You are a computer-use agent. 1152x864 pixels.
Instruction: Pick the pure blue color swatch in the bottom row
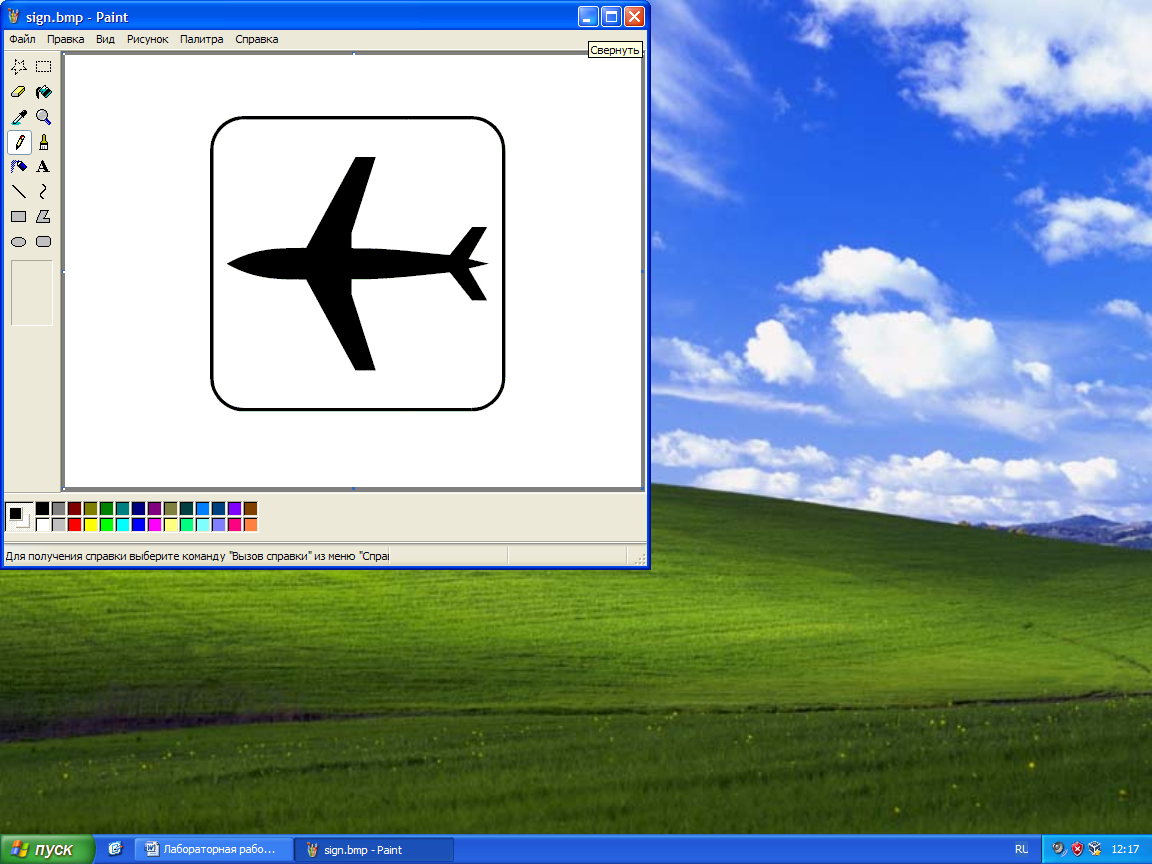click(x=138, y=525)
